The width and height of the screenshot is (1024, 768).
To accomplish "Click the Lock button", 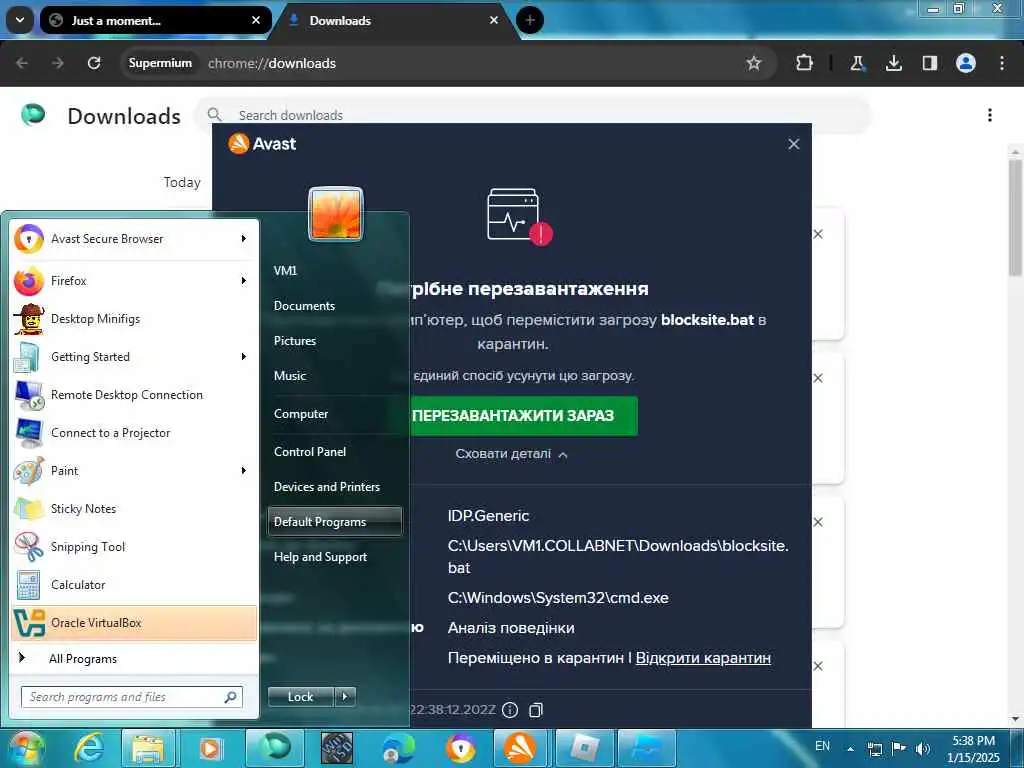I will tap(301, 697).
